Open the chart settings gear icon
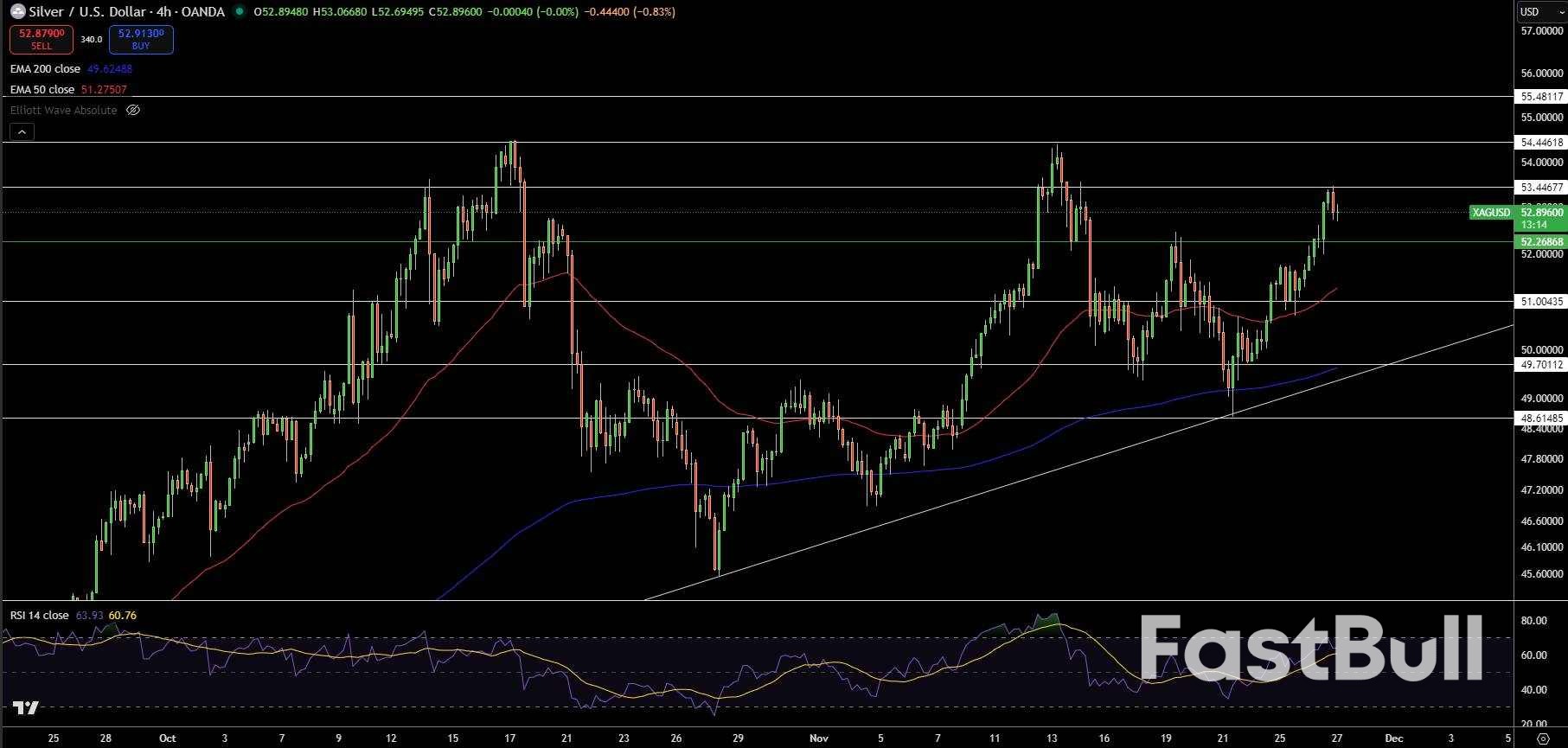 (1542, 738)
